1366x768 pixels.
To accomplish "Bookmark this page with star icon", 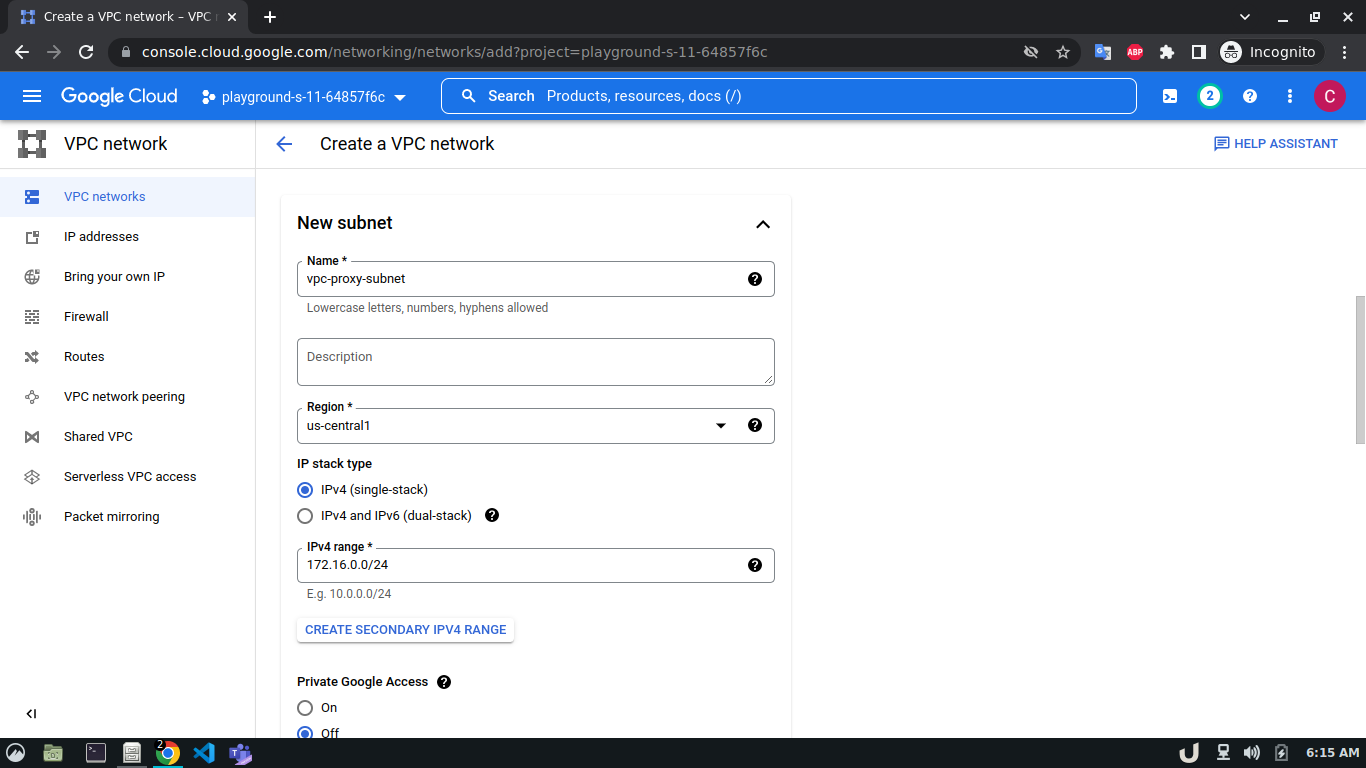I will click(1063, 52).
